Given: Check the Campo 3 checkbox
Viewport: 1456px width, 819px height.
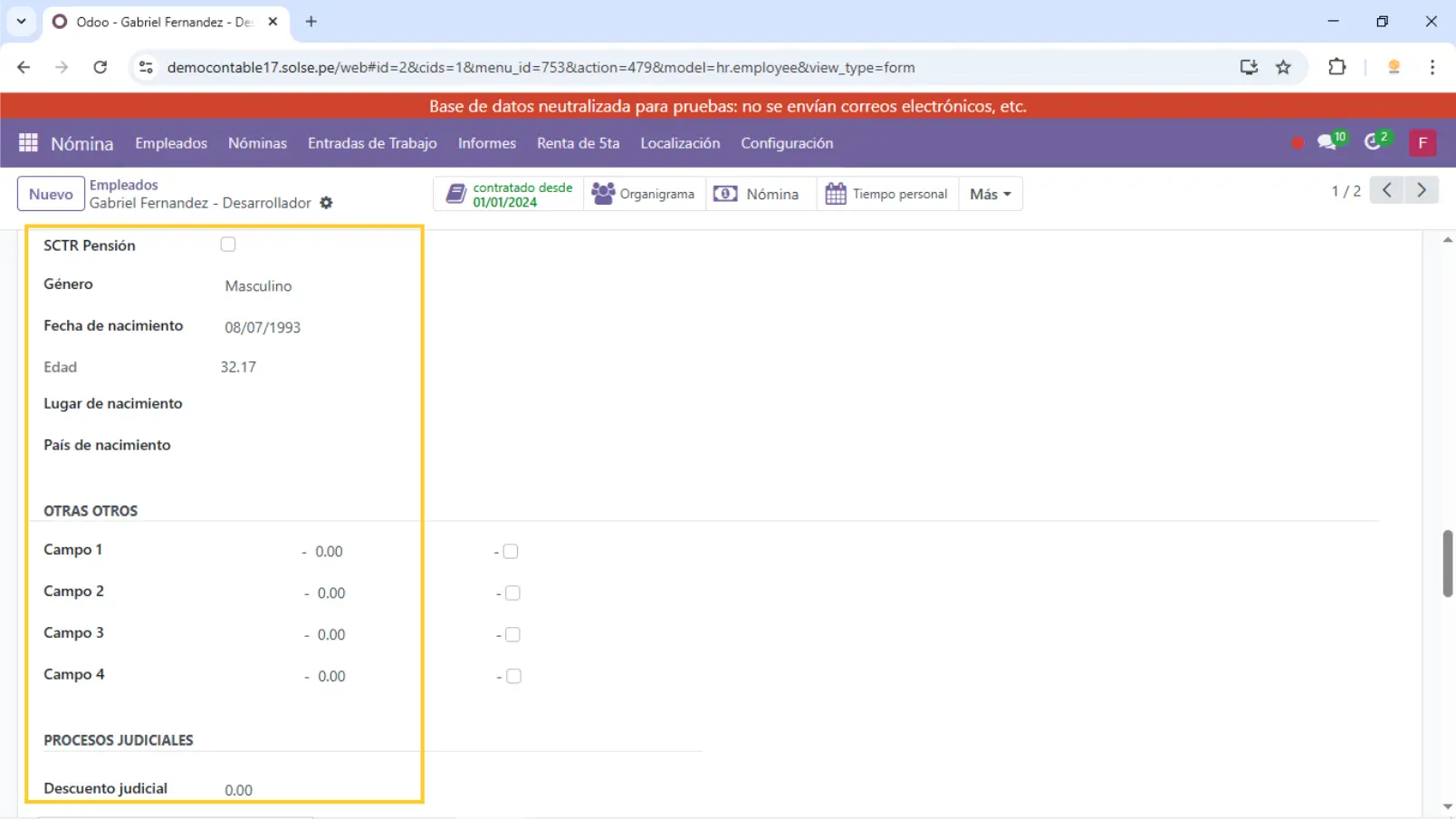Looking at the screenshot, I should (512, 635).
